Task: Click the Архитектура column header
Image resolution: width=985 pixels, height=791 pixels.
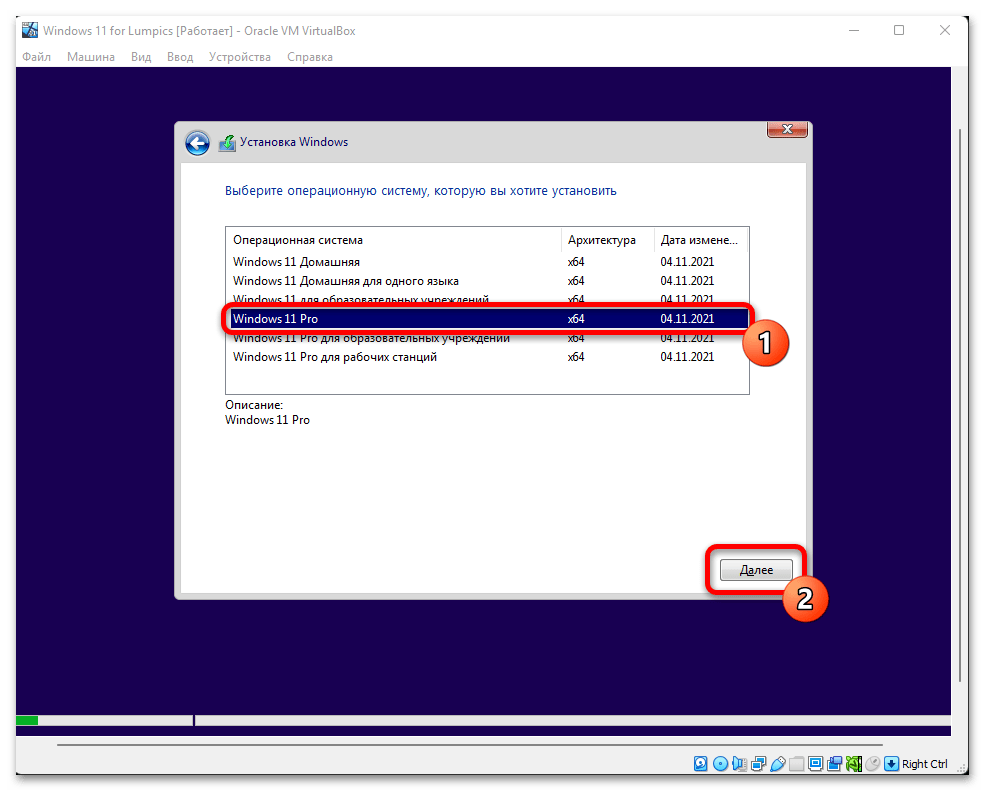Action: pos(601,240)
